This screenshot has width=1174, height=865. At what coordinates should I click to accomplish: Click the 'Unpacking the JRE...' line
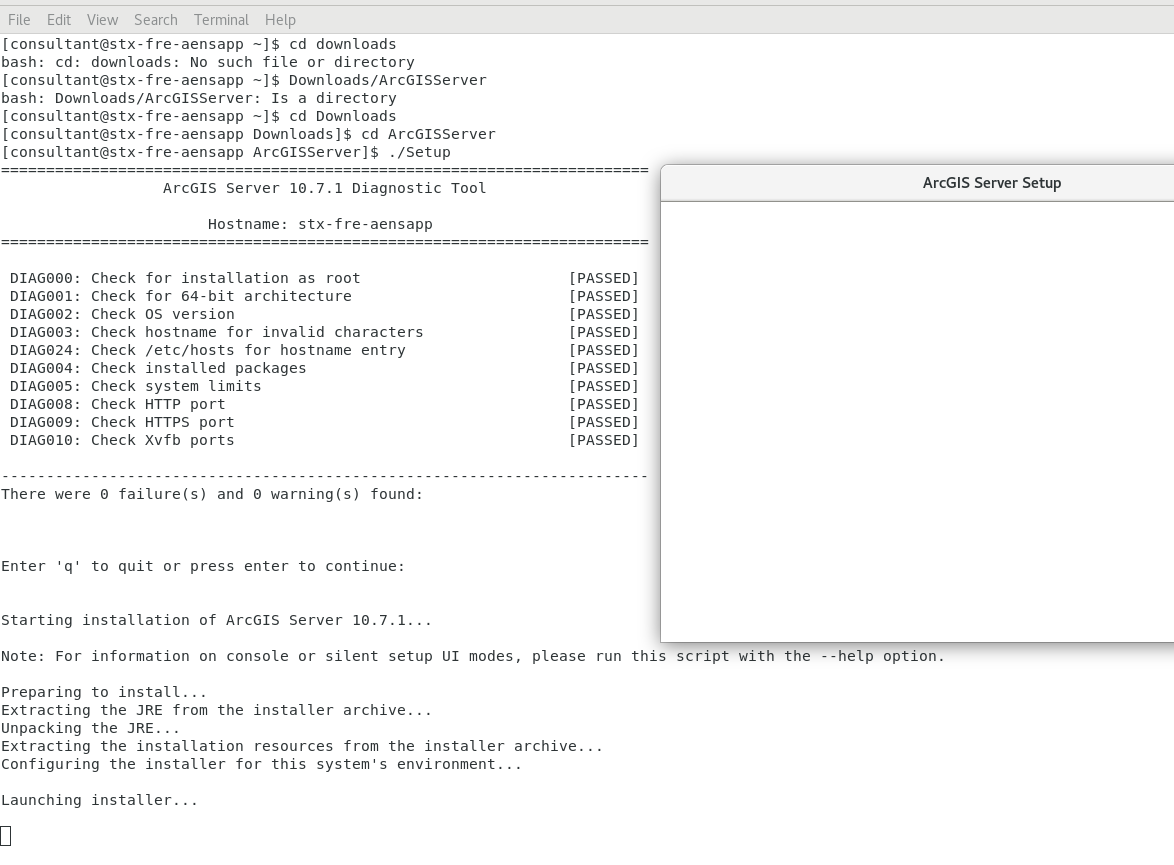pyautogui.click(x=91, y=727)
